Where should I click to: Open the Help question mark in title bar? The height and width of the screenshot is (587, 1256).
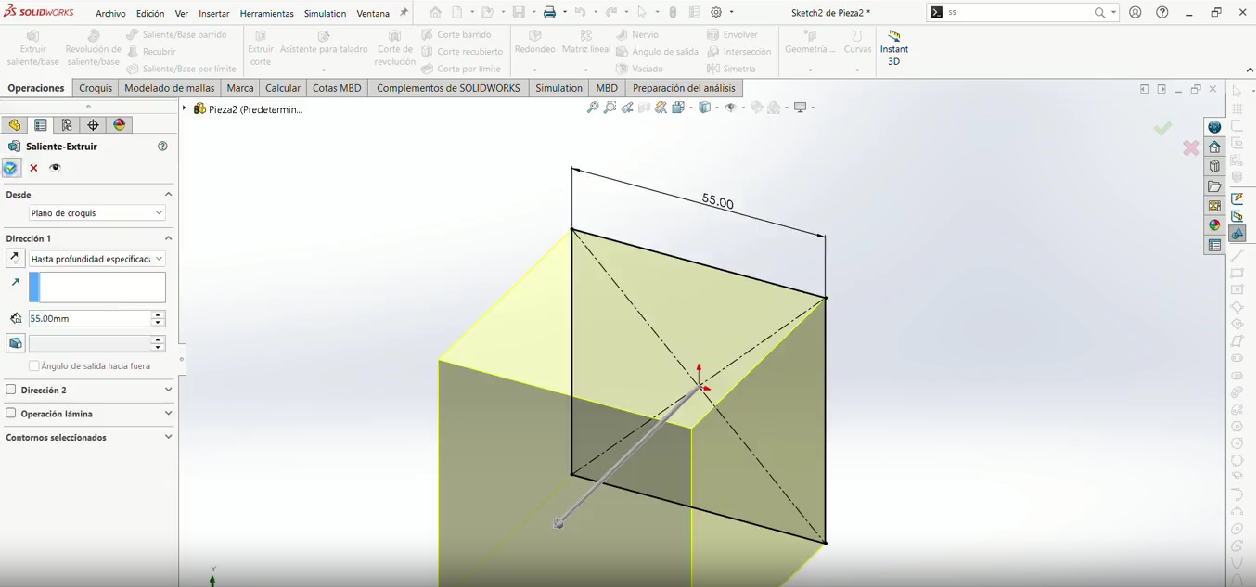click(1162, 13)
